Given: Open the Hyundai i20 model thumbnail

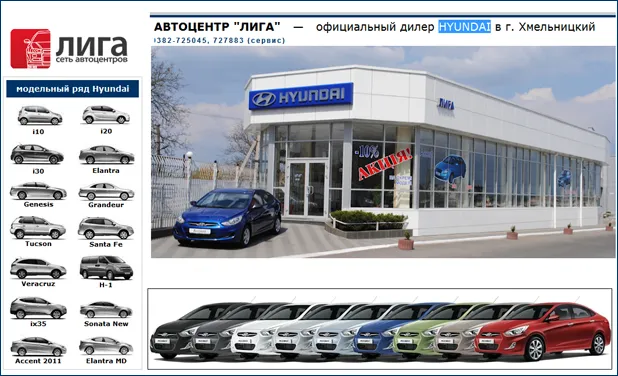Looking at the screenshot, I should 106,115.
